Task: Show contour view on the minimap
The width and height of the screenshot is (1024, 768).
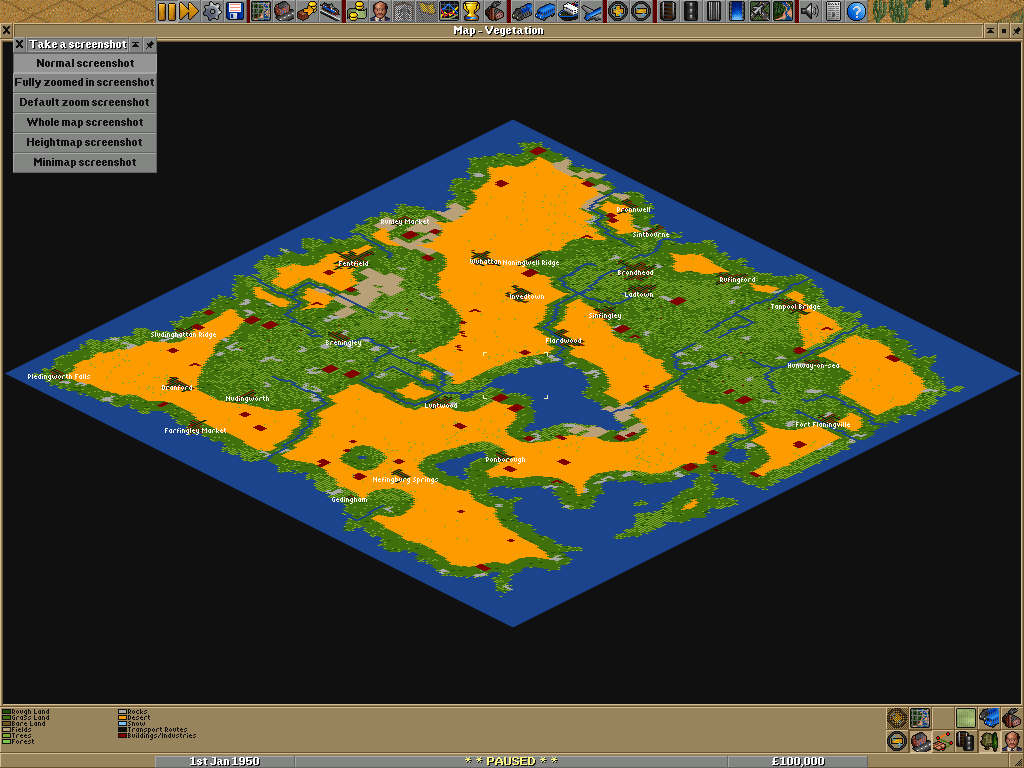Action: tap(966, 718)
